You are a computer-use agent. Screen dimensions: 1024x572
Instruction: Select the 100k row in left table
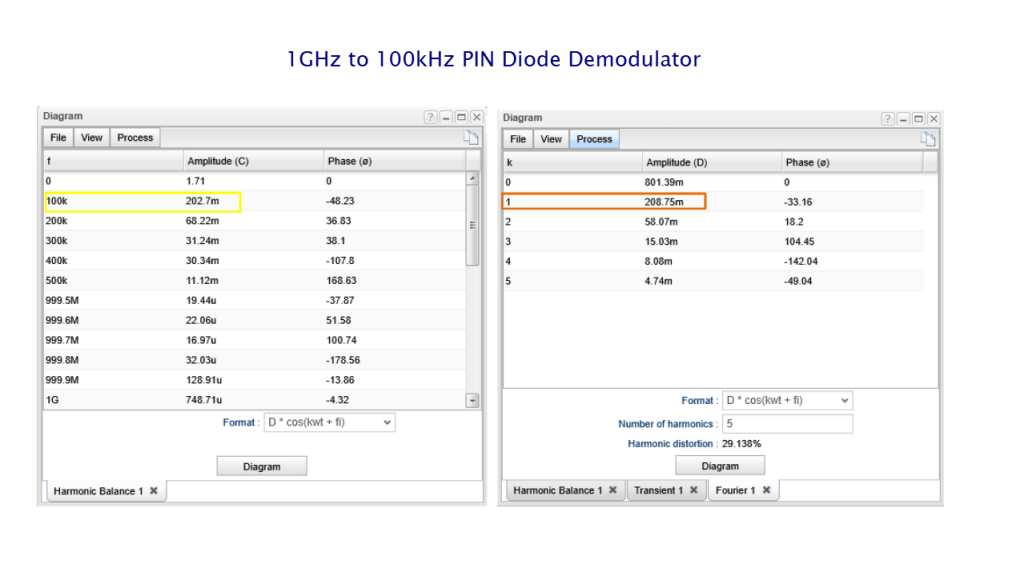142,202
